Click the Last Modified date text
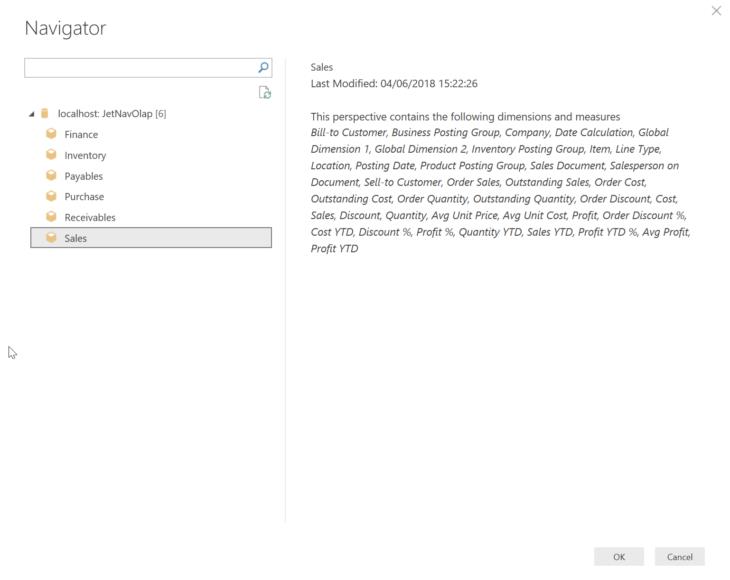This screenshot has height=580, width=730. coord(394,84)
